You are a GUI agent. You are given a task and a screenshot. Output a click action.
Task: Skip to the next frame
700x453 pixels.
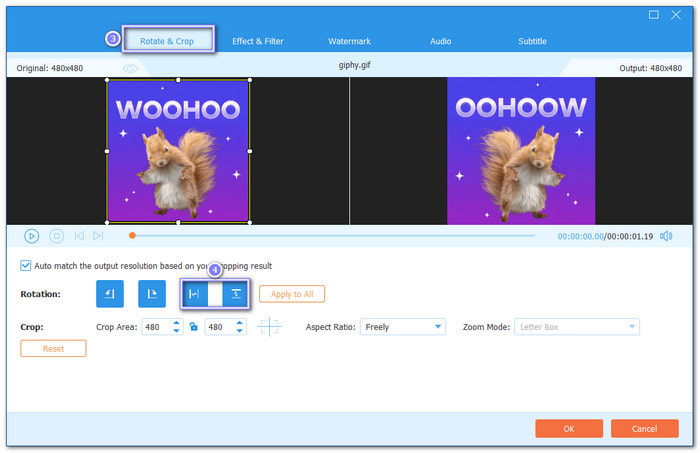[x=98, y=236]
